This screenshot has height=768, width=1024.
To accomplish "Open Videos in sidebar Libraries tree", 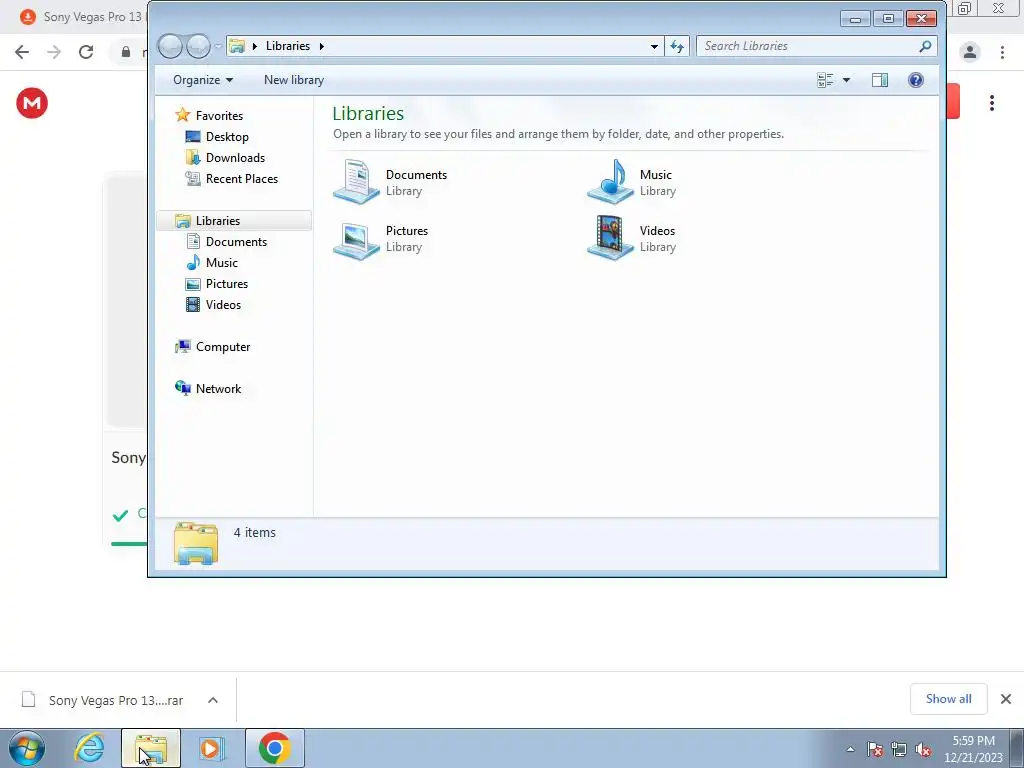I will 223,304.
